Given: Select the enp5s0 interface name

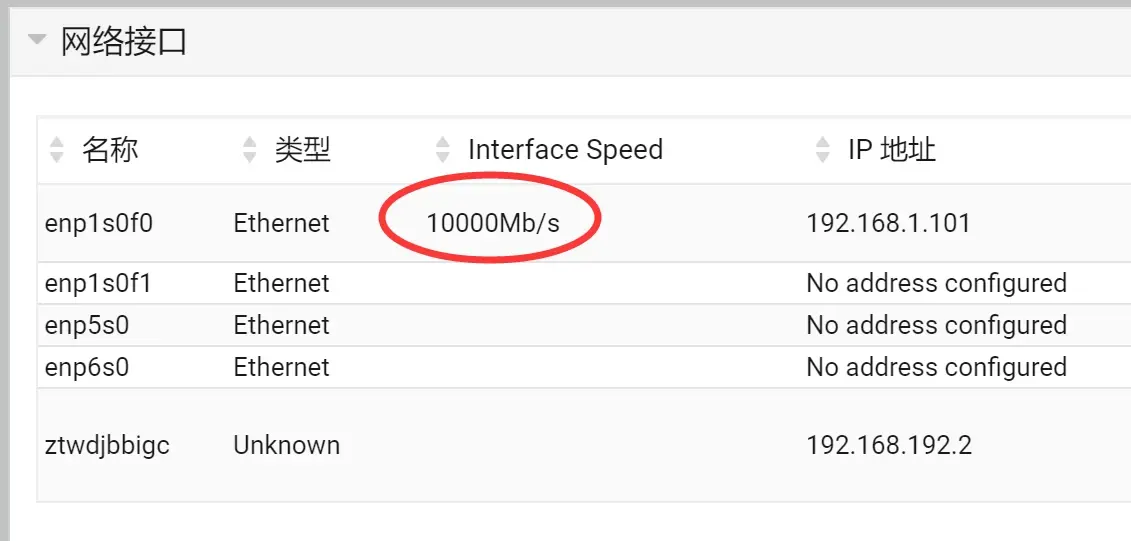Looking at the screenshot, I should 87,325.
